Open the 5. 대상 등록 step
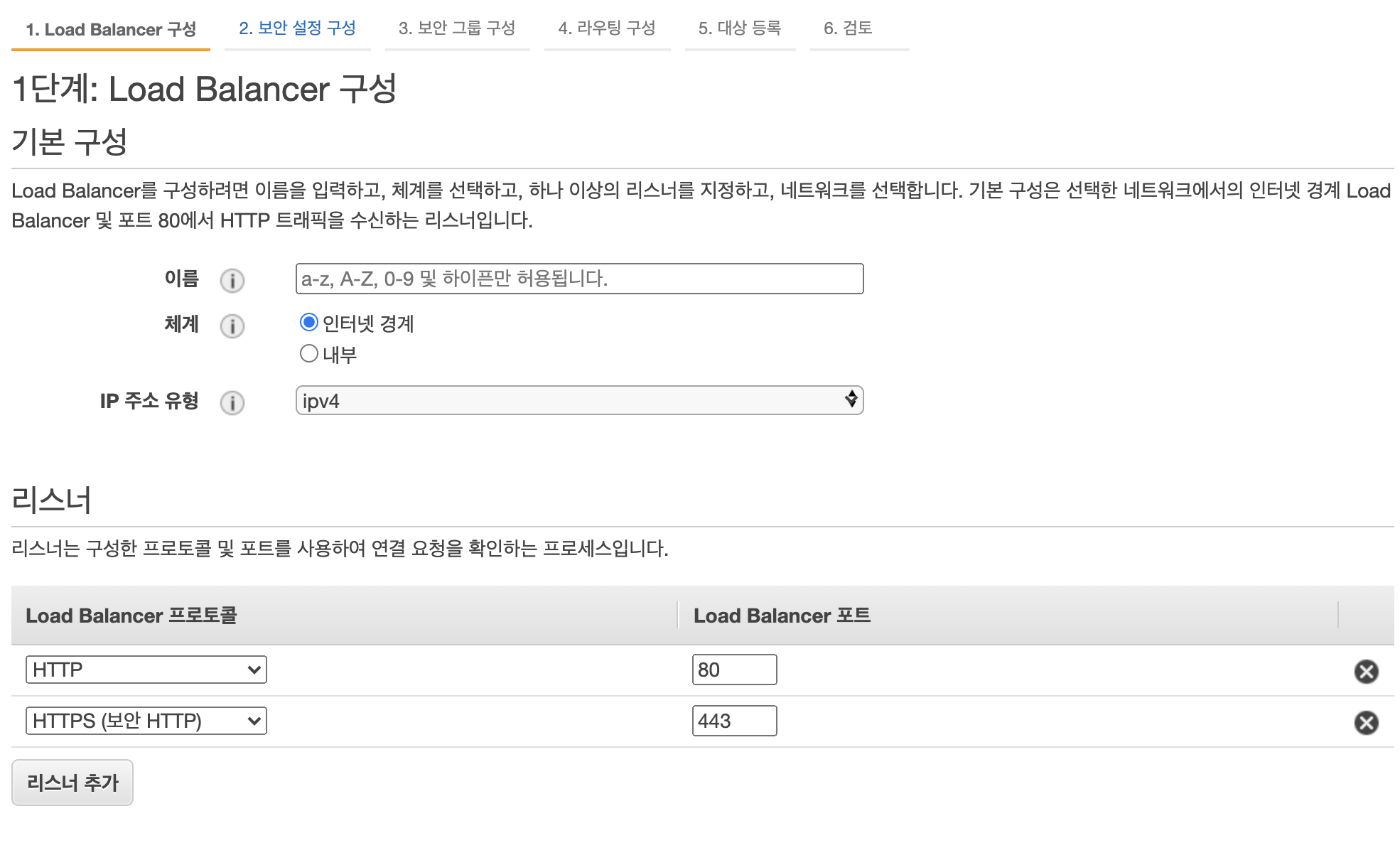1400x843 pixels. [x=739, y=28]
